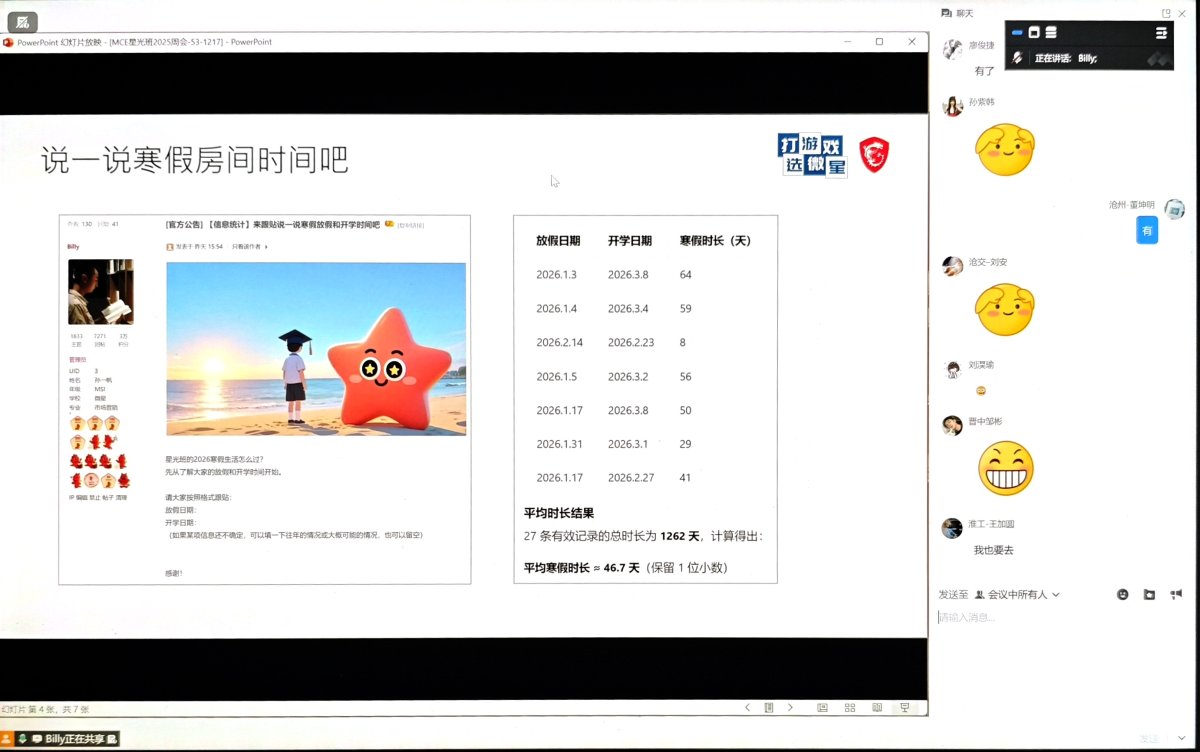Click the 发送 send button
The height and width of the screenshot is (752, 1200).
pos(1150,739)
